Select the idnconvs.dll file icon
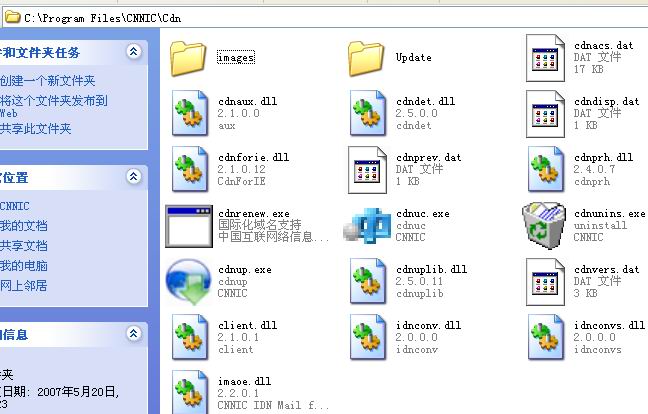The width and height of the screenshot is (648, 414). click(x=546, y=337)
